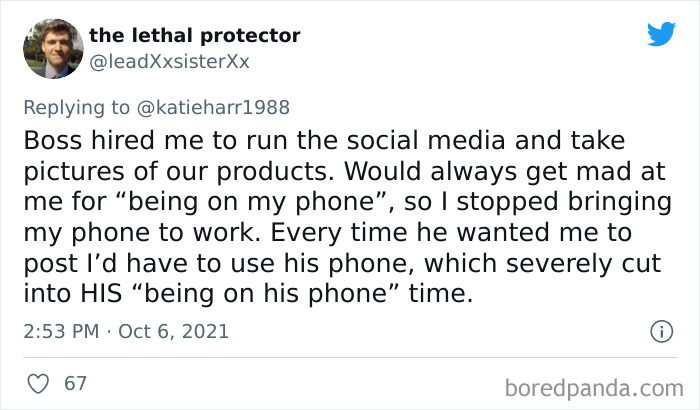This screenshot has height=410, width=700.
Task: Click the 67 likes count
Action: [75, 382]
